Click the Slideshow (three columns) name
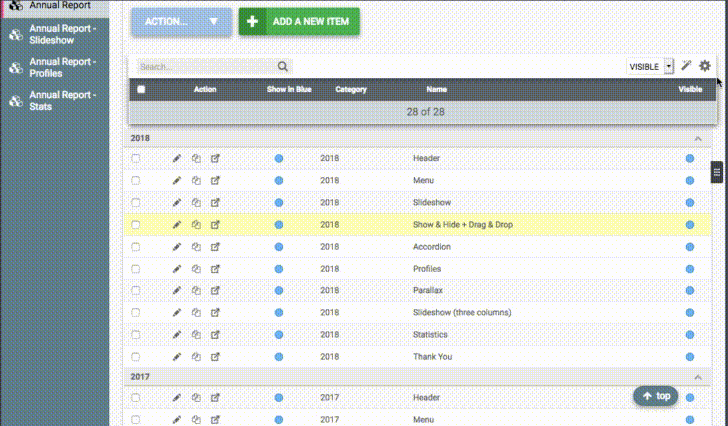The width and height of the screenshot is (728, 426). click(x=462, y=313)
